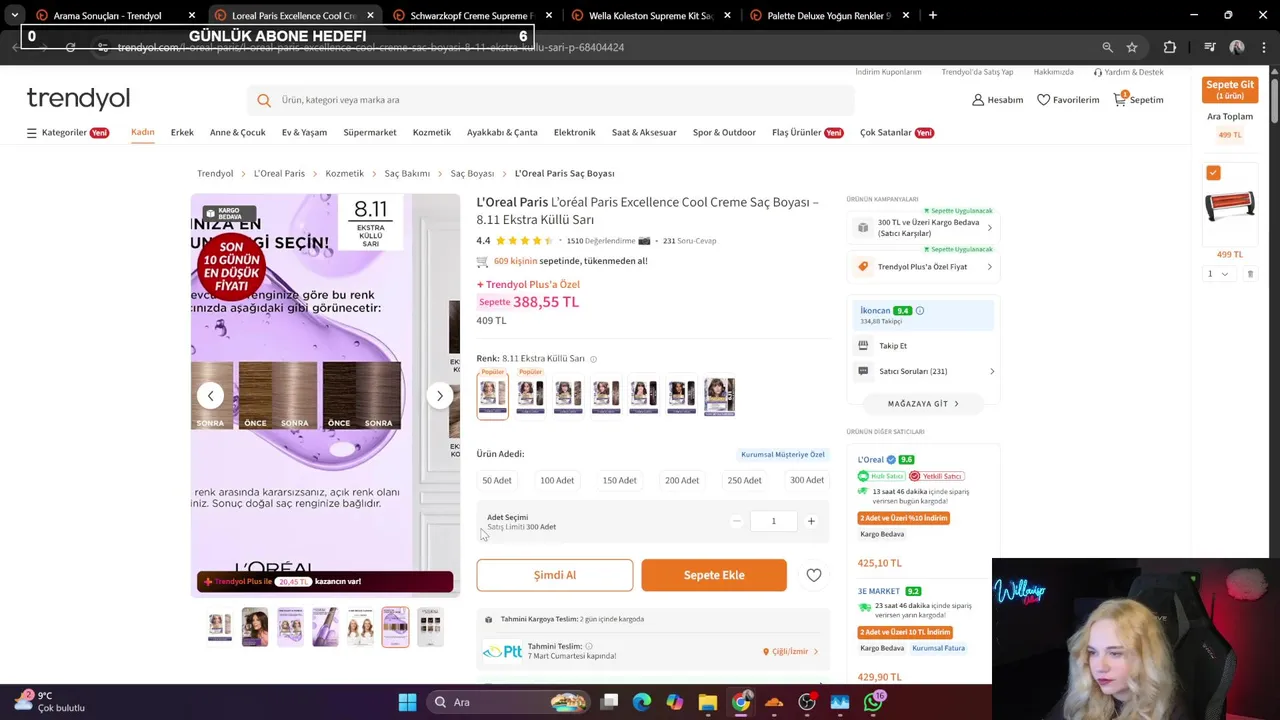The height and width of the screenshot is (720, 1280).
Task: Decrease quantity with minus button
Action: click(x=737, y=521)
